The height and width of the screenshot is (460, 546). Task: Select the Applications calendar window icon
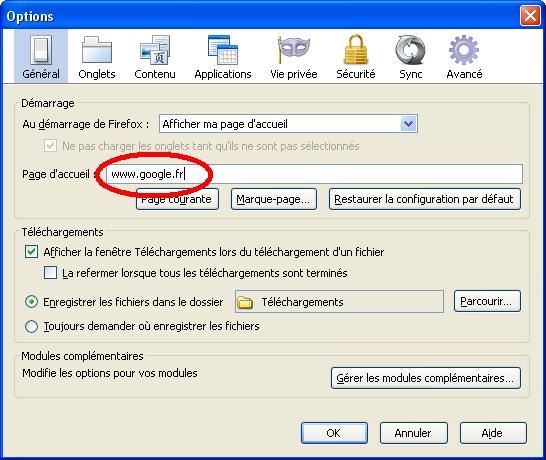[223, 49]
